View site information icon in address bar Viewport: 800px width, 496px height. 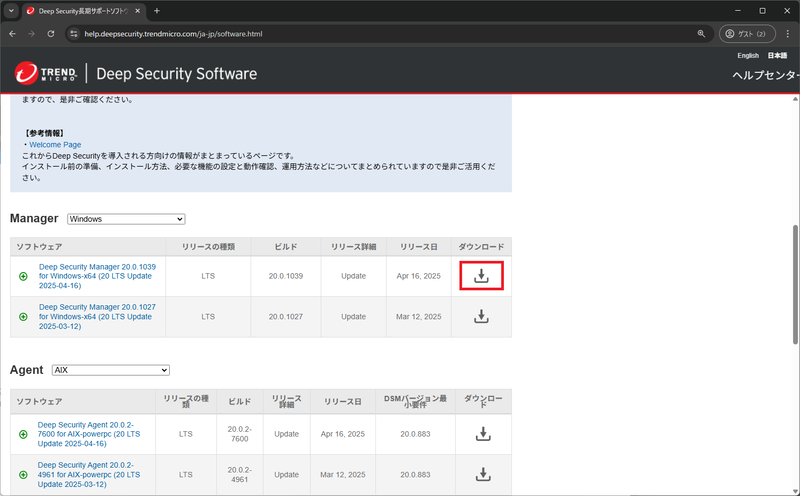point(74,34)
